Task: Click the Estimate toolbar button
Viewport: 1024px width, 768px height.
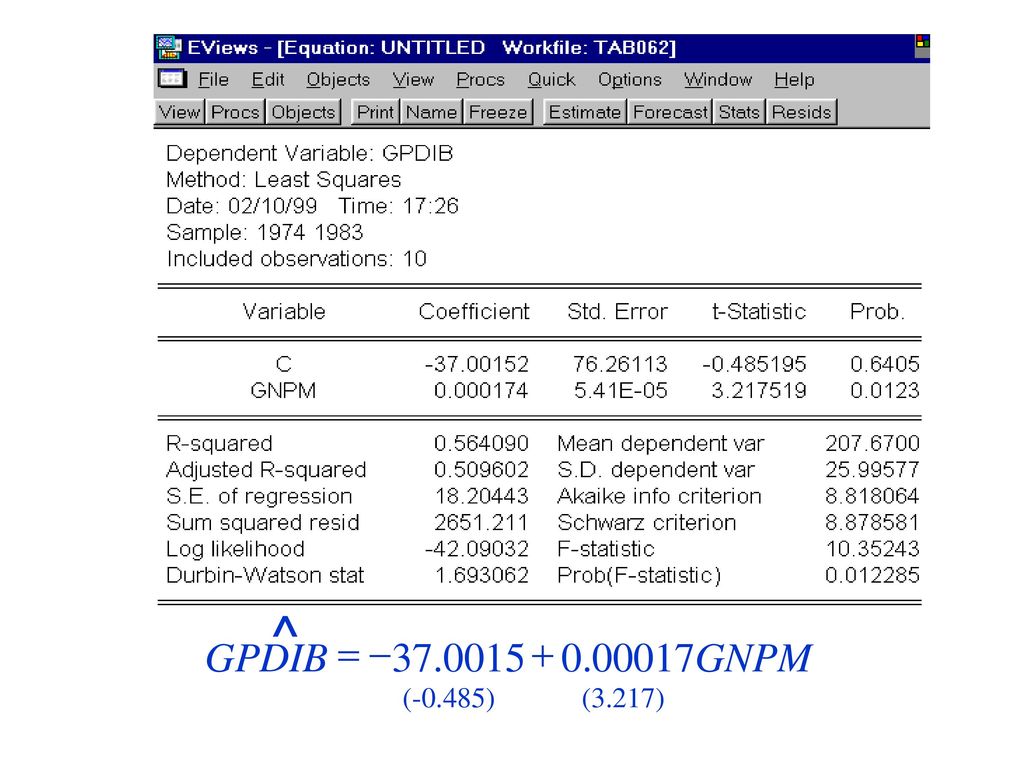Action: point(584,112)
